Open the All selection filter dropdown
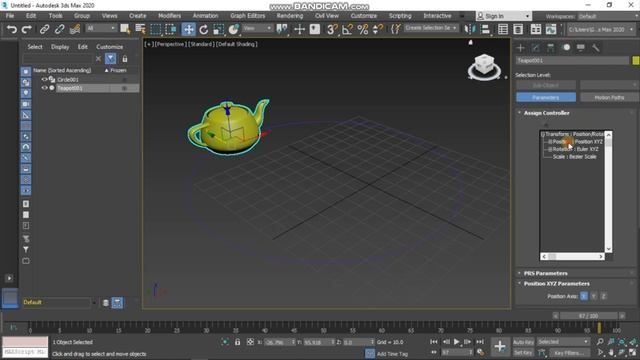The width and height of the screenshot is (640, 360). (x=101, y=28)
